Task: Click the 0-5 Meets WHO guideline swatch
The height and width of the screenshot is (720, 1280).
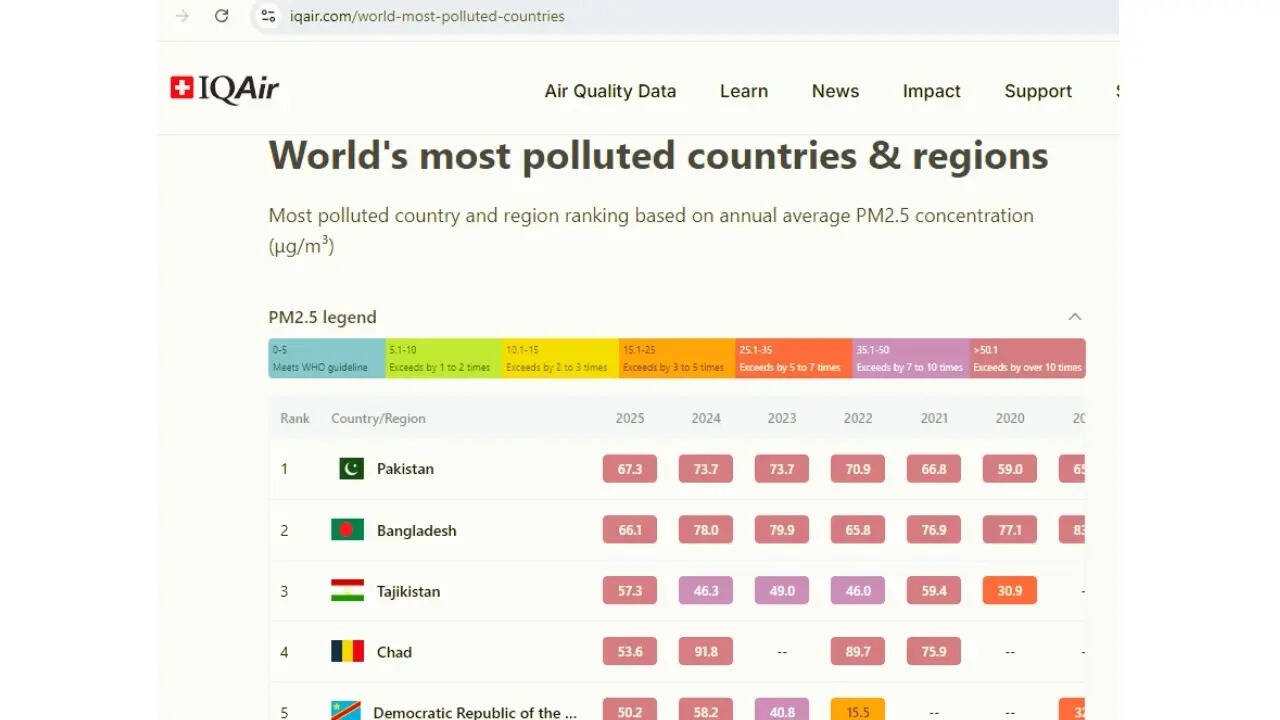Action: pyautogui.click(x=327, y=358)
